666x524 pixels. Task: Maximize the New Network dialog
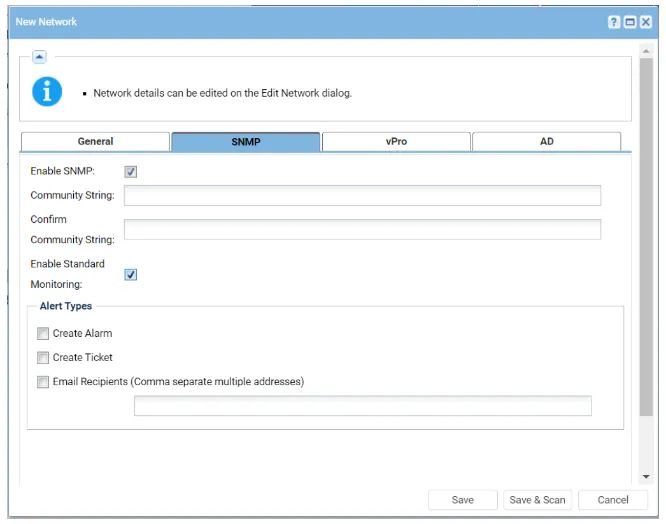pyautogui.click(x=630, y=22)
